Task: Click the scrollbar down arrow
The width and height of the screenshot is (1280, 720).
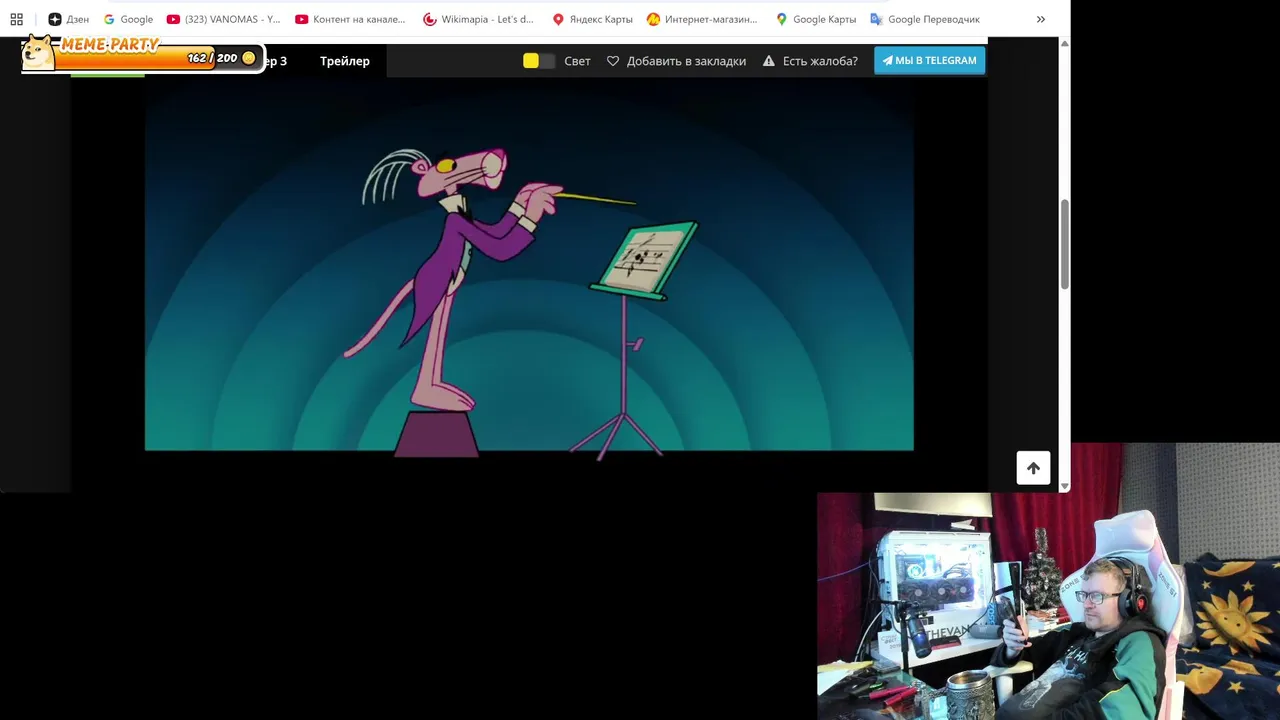Action: point(1064,485)
